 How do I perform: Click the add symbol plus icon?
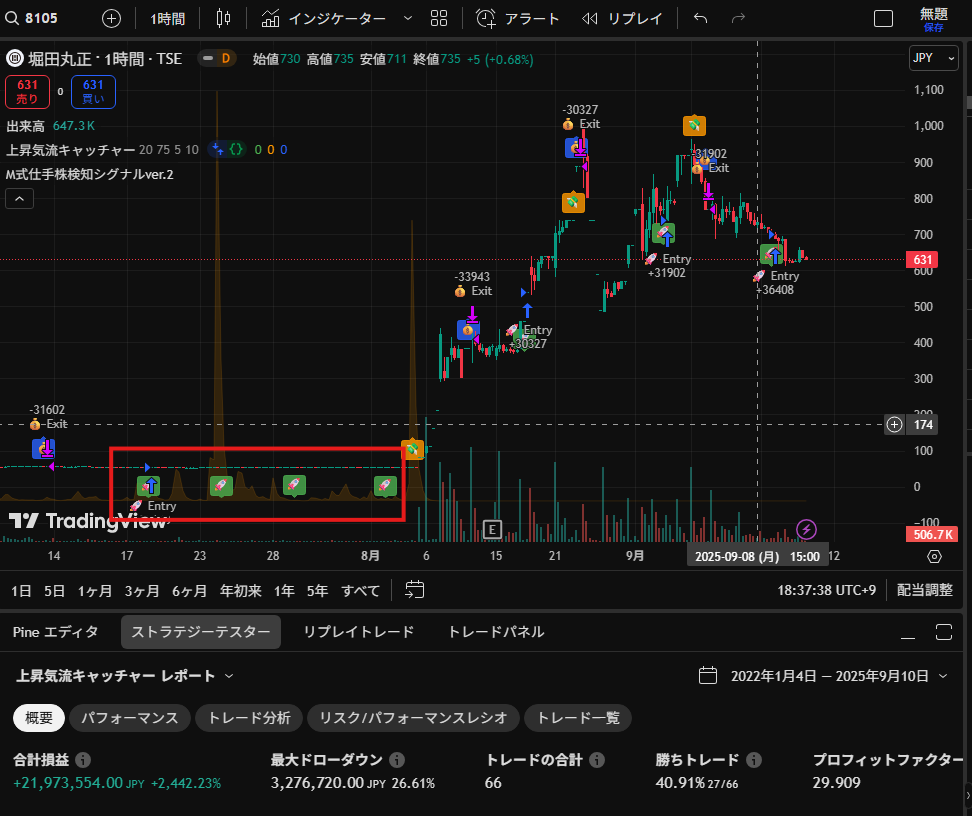[111, 19]
